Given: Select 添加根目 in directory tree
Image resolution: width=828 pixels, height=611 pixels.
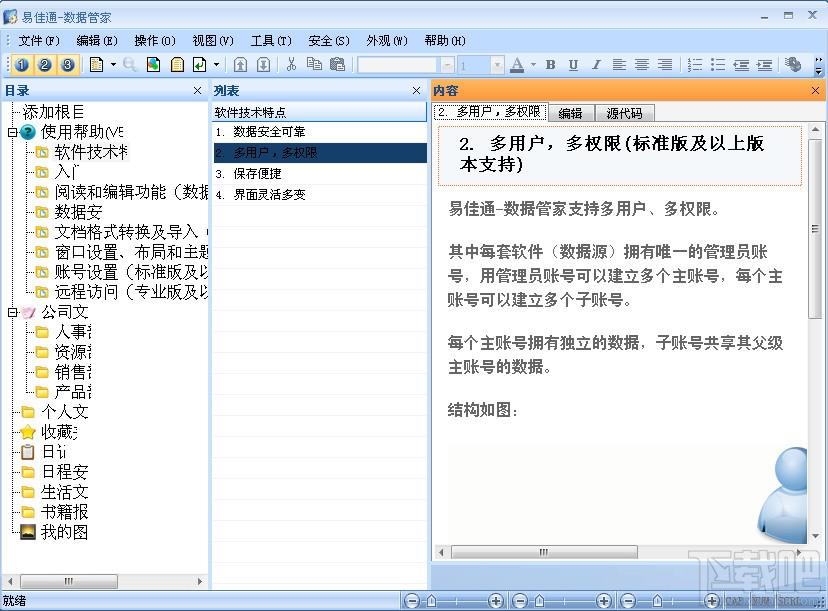Looking at the screenshot, I should pyautogui.click(x=53, y=112).
